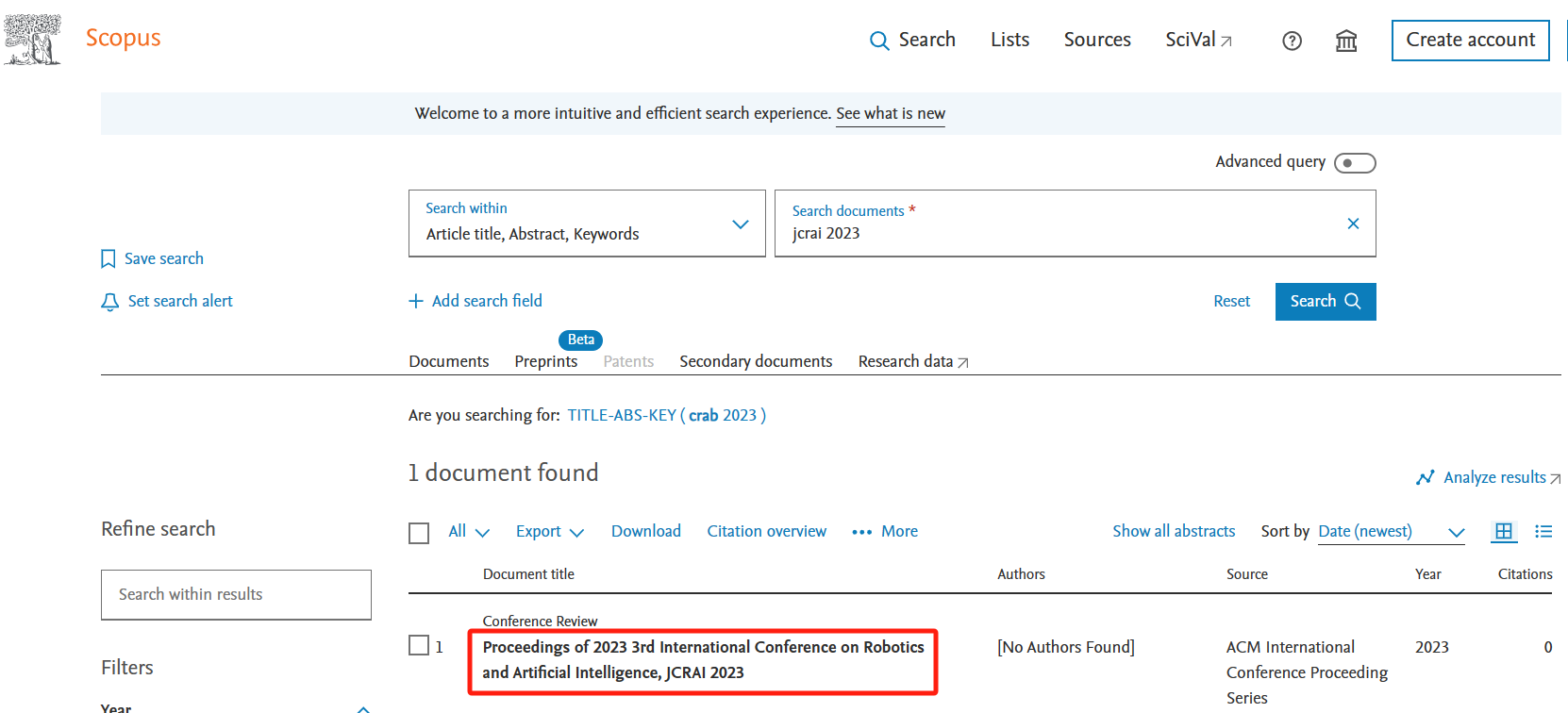The image size is (1568, 713).
Task: Switch to the Preprints tab
Action: [x=545, y=361]
